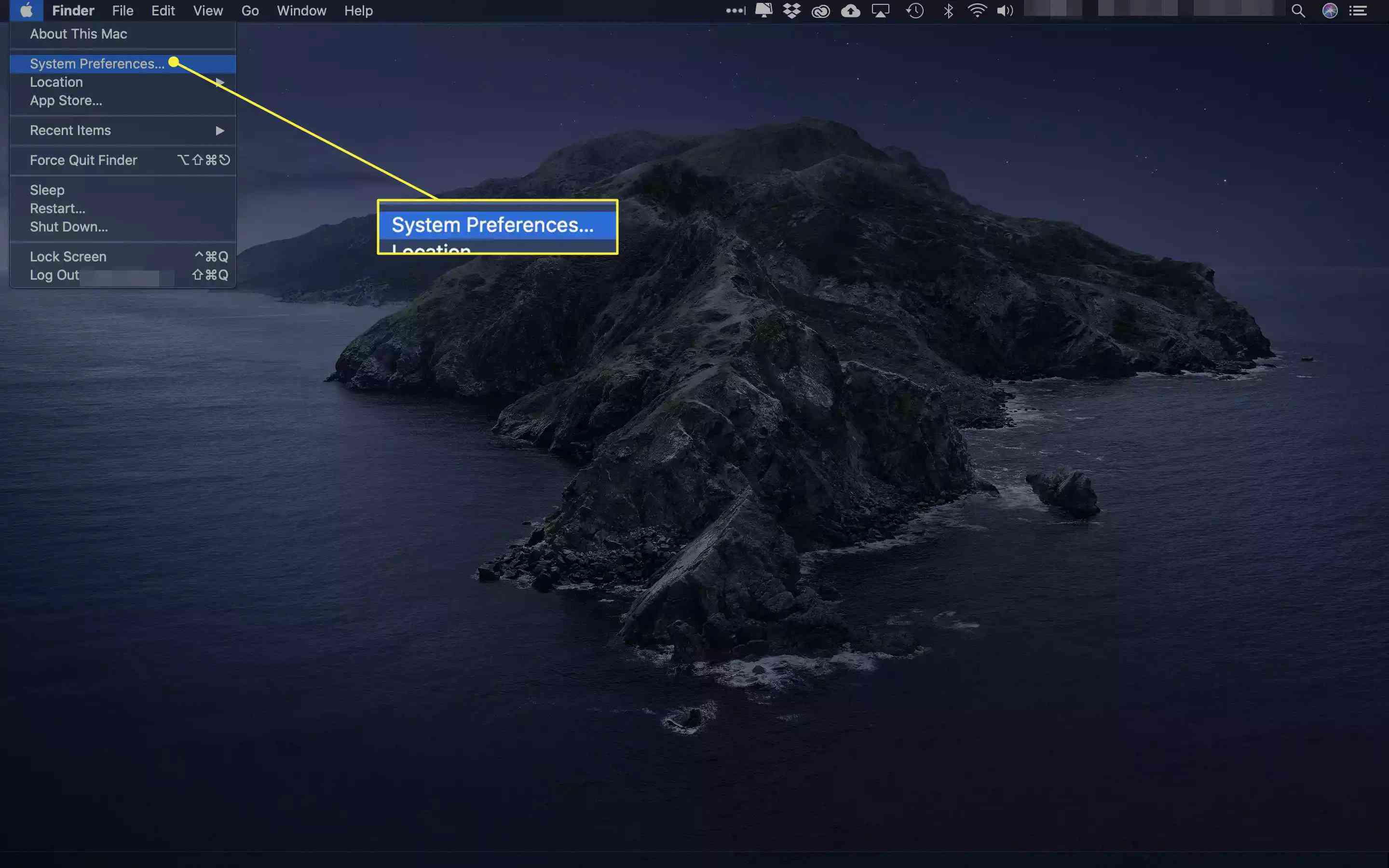This screenshot has height=868, width=1389.
Task: Click the WiFi icon in menu bar
Action: [974, 10]
